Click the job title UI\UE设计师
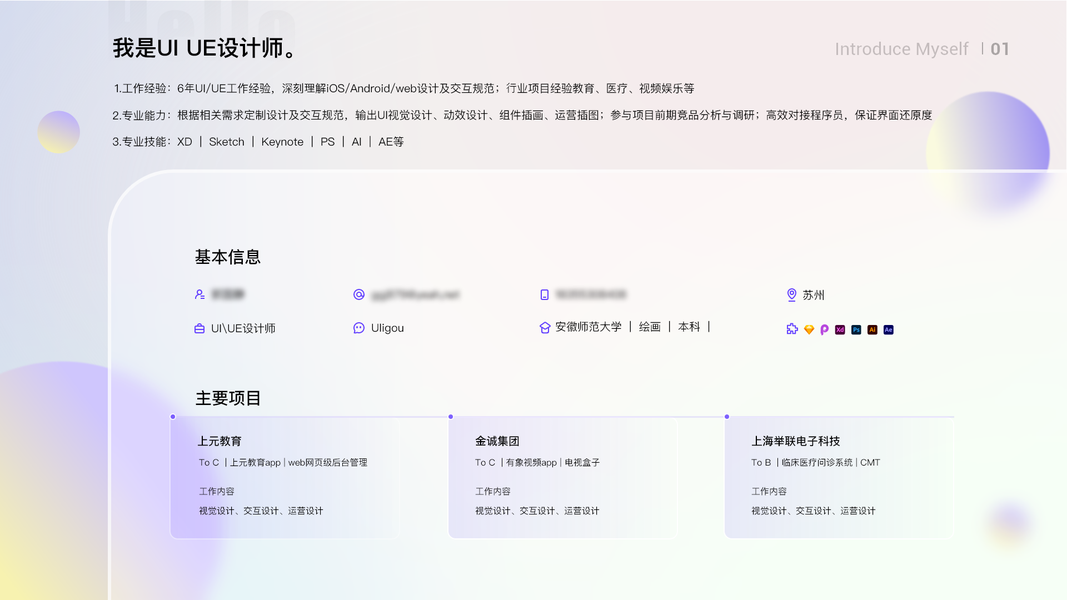Screen dimensions: 1067x600 (243, 329)
